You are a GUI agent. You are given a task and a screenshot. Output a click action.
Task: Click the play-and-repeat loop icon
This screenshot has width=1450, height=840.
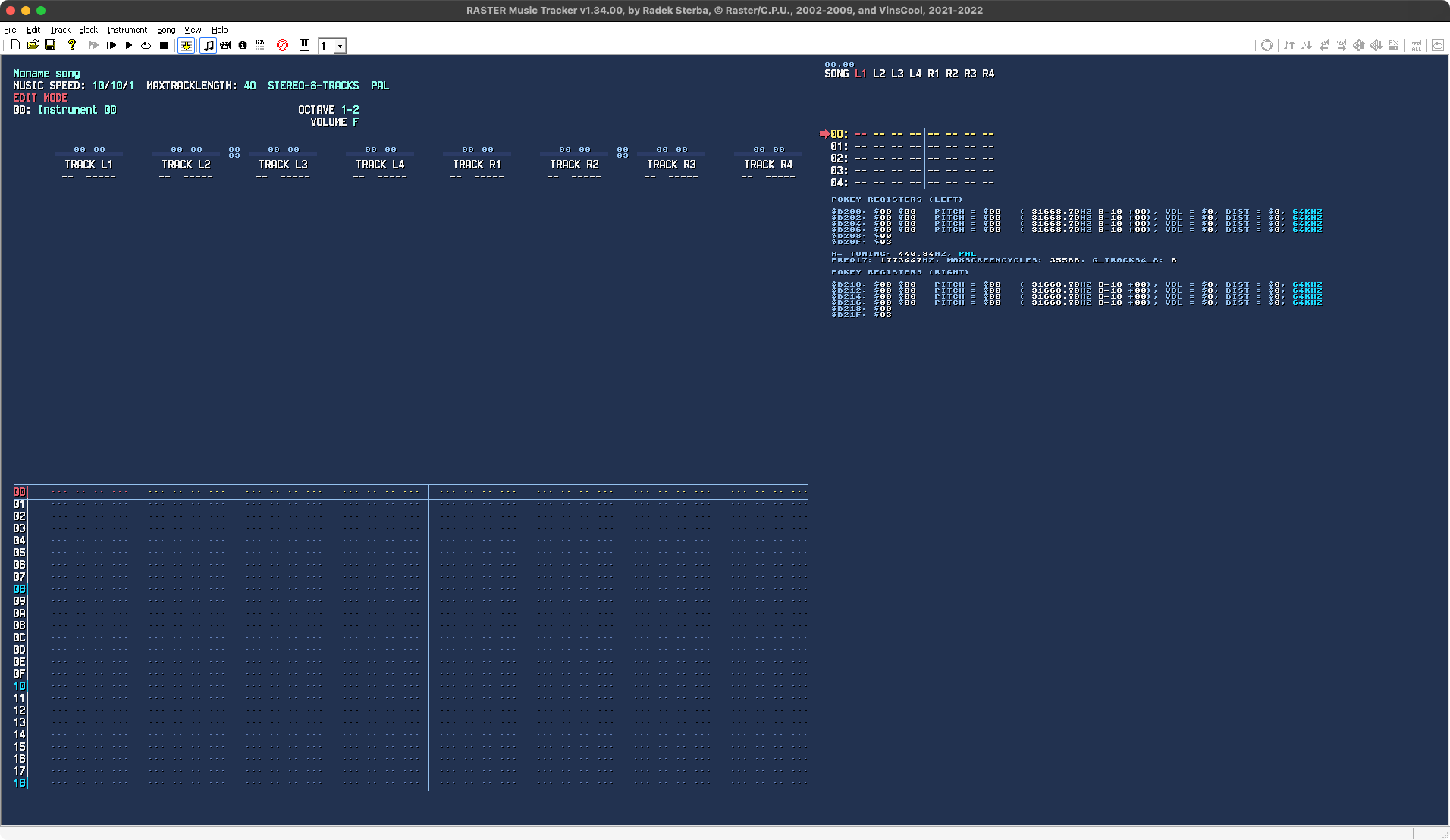146,45
